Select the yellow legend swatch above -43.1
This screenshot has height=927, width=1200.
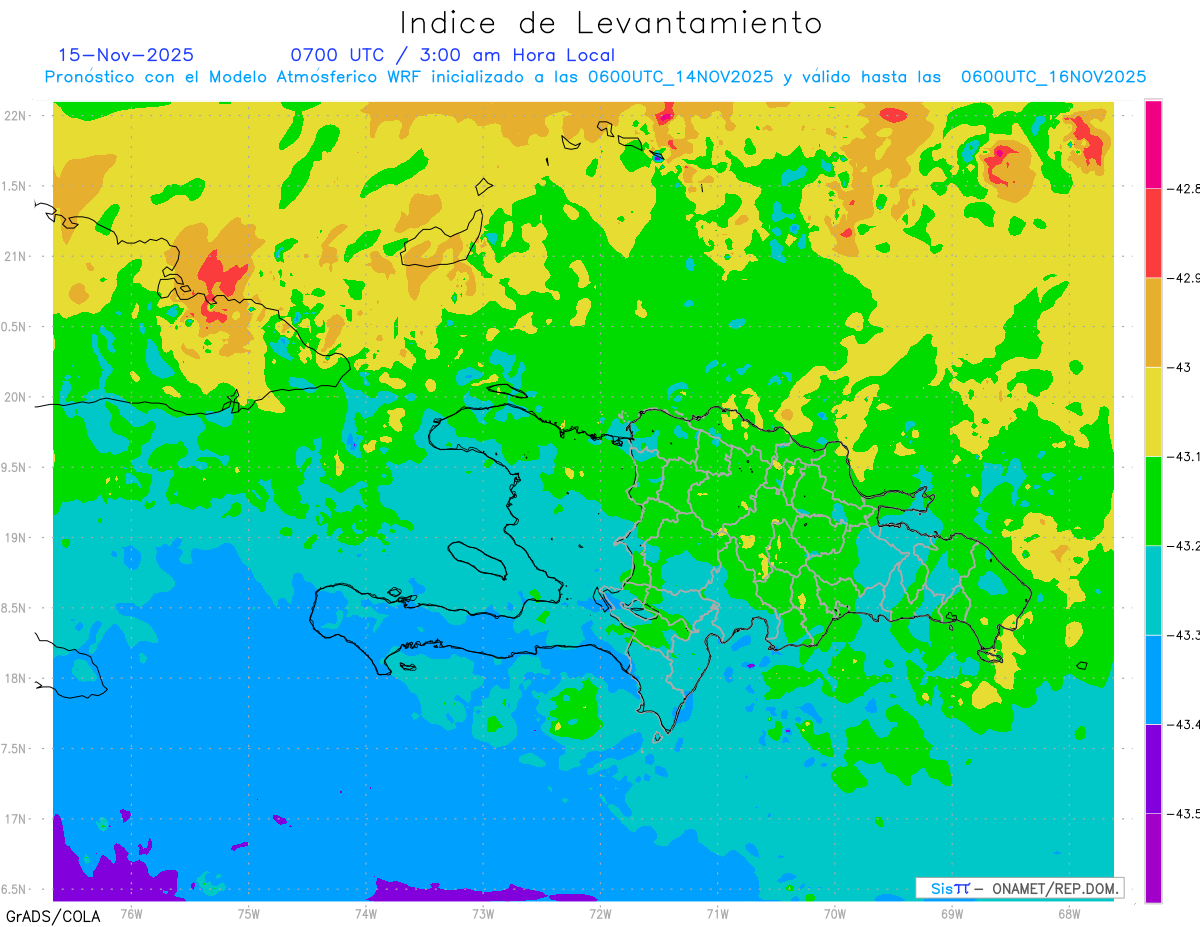1153,411
